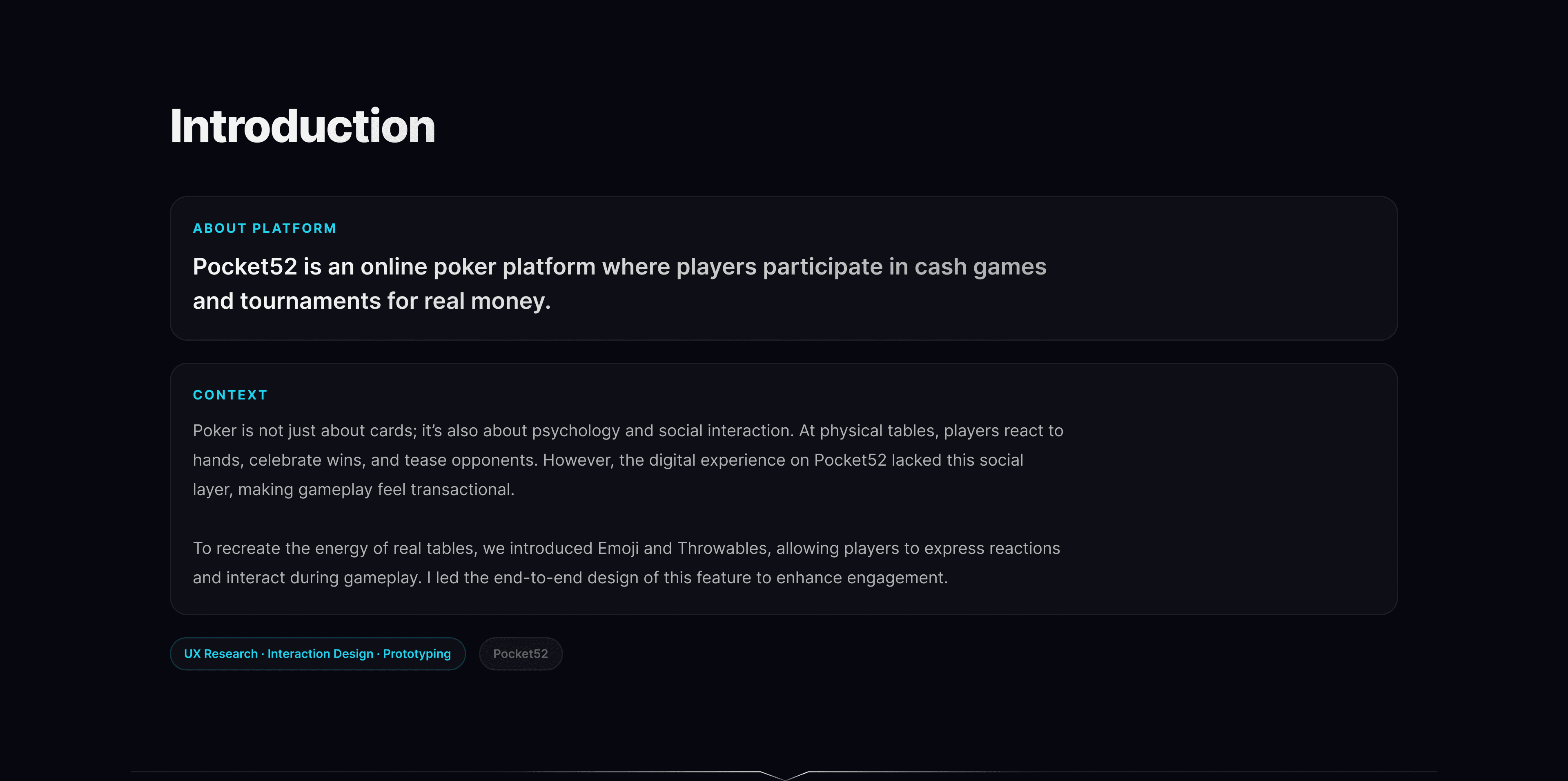This screenshot has width=1568, height=781.
Task: Click the ABOUT PLATFORM label
Action: (264, 228)
